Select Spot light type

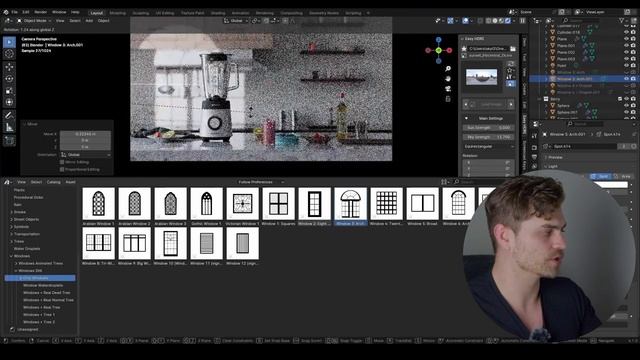pyautogui.click(x=602, y=176)
